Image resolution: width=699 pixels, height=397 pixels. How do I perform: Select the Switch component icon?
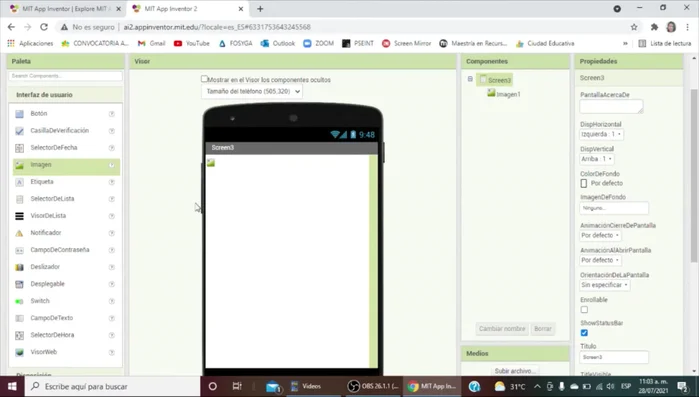click(19, 301)
